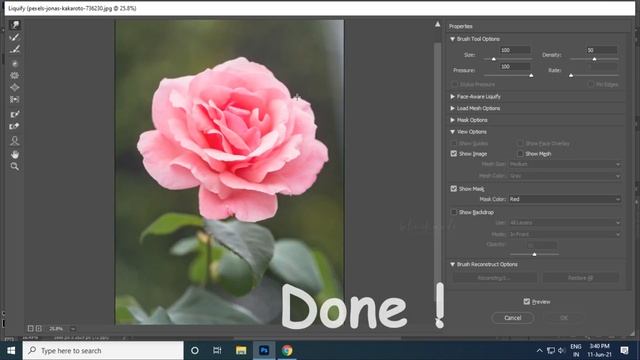This screenshot has height=360, width=640.
Task: Open the Mask Color dropdown
Action: [564, 199]
